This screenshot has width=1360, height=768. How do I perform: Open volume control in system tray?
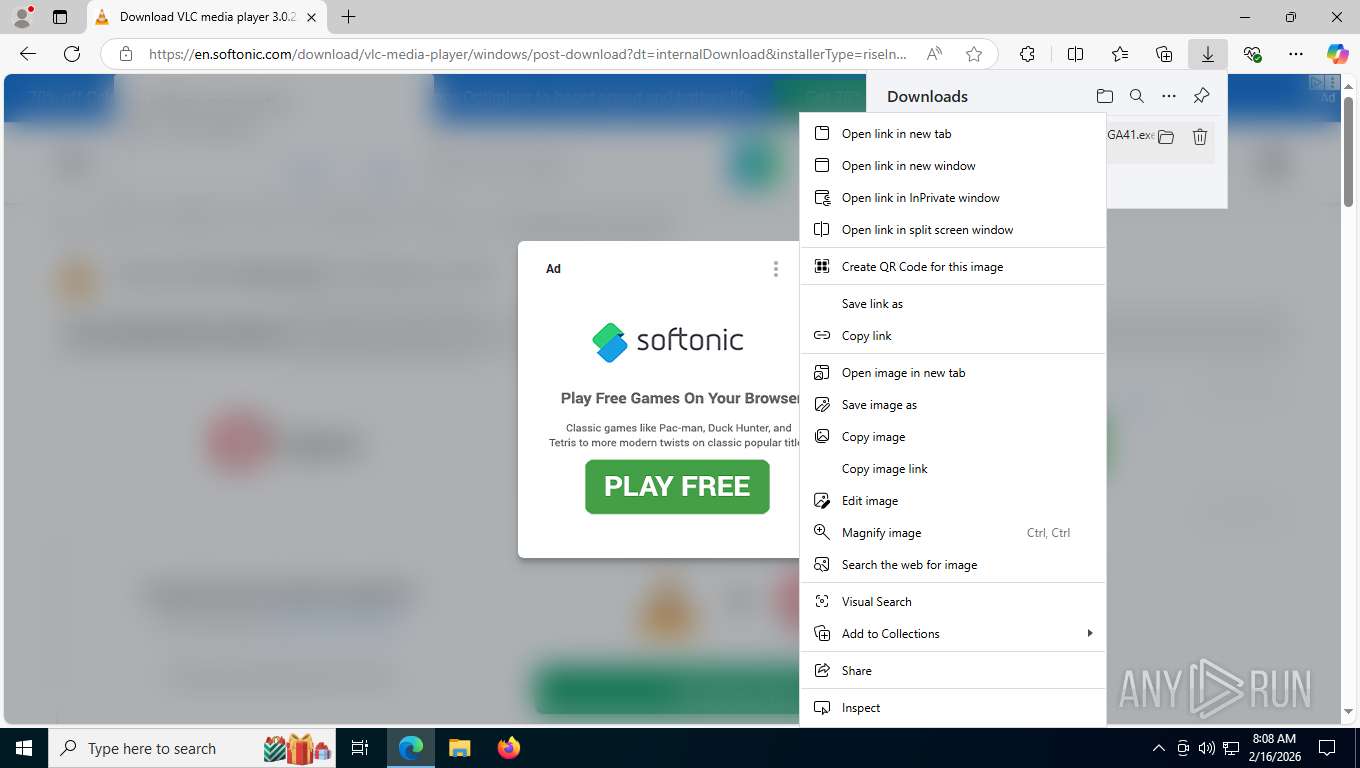[x=1206, y=748]
